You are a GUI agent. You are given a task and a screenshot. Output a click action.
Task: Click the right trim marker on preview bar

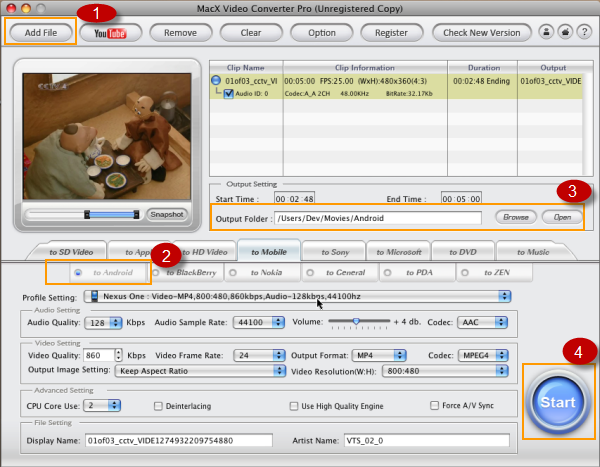tap(136, 214)
